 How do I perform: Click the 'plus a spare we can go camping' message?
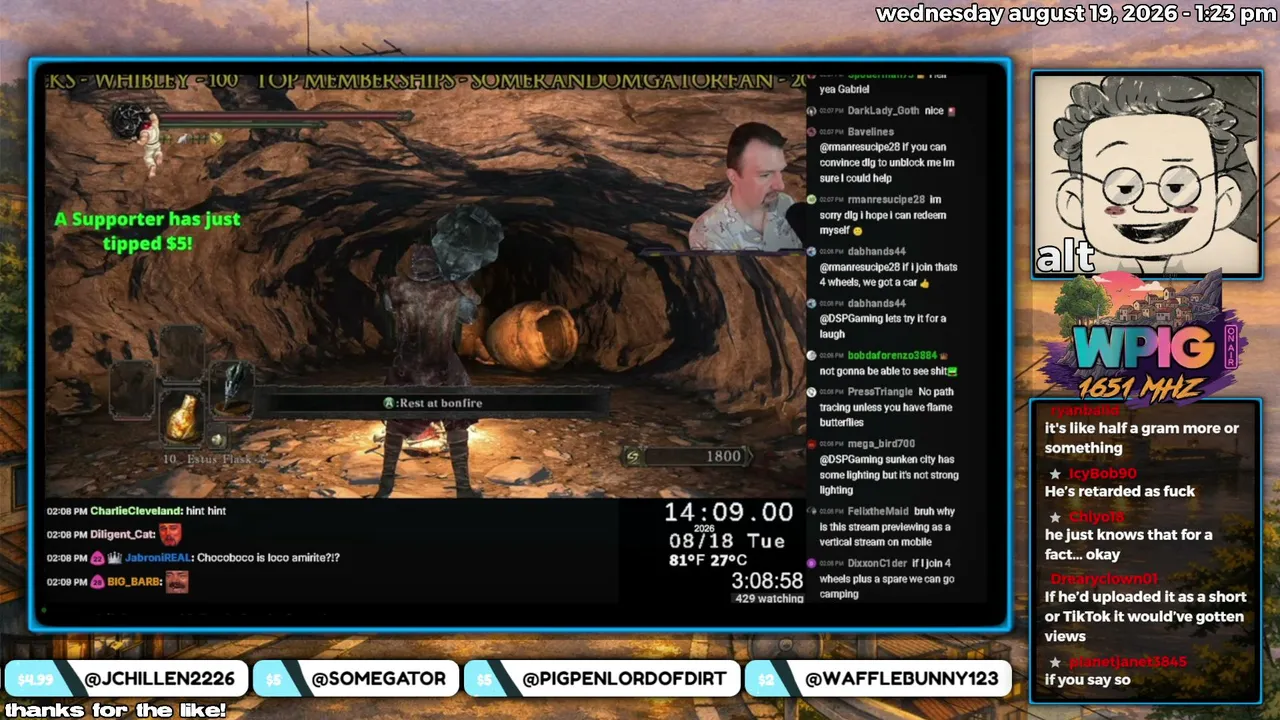pyautogui.click(x=886, y=578)
